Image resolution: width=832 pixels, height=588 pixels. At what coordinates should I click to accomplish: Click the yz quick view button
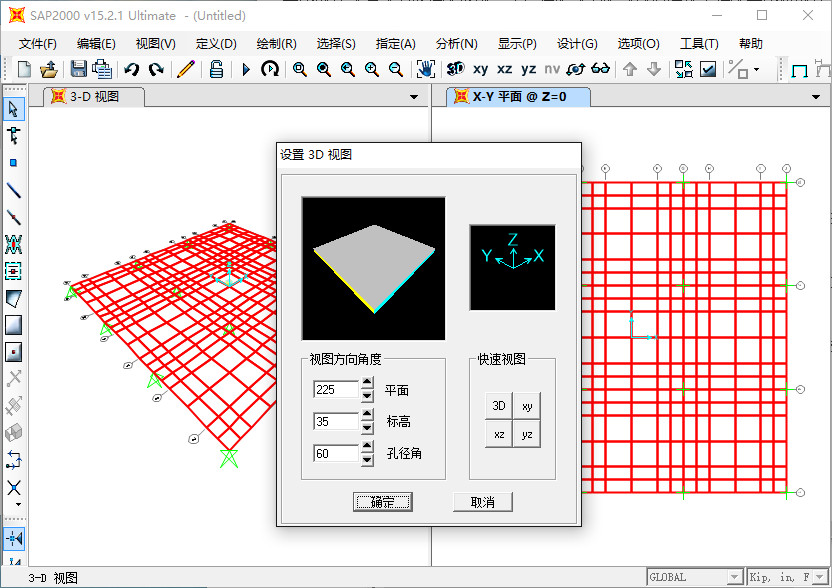(x=527, y=434)
